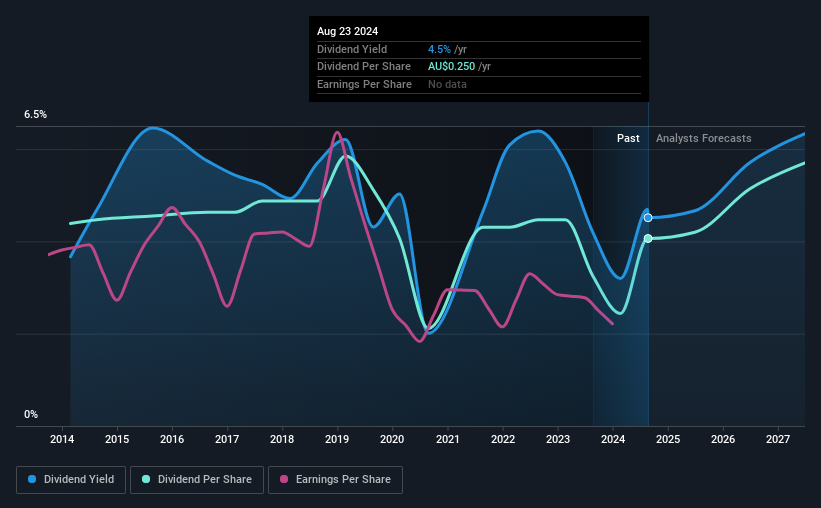Toggle the Earnings Per Share legend button
The height and width of the screenshot is (508, 821).
pos(335,480)
